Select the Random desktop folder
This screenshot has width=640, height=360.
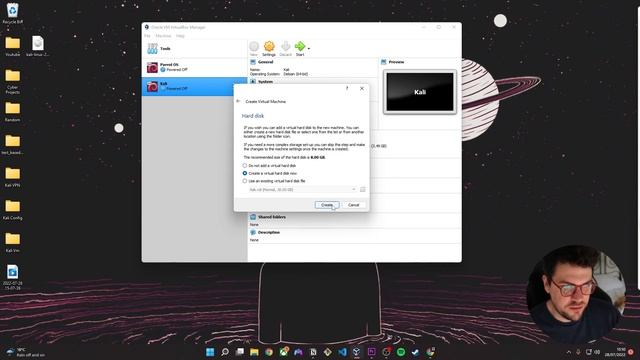(x=13, y=111)
